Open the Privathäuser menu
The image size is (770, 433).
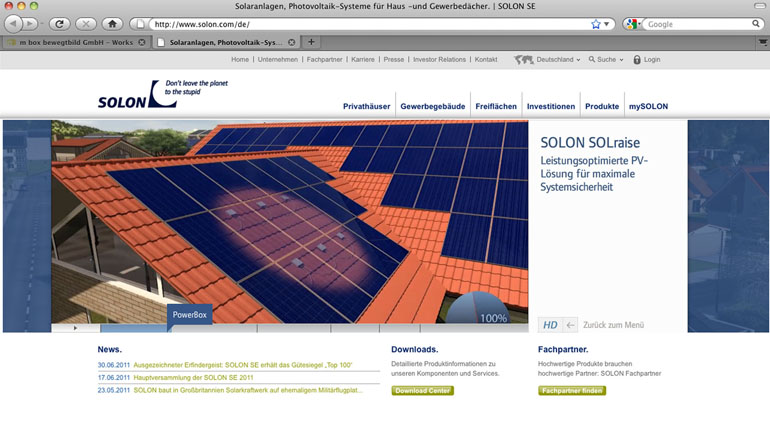coord(366,106)
